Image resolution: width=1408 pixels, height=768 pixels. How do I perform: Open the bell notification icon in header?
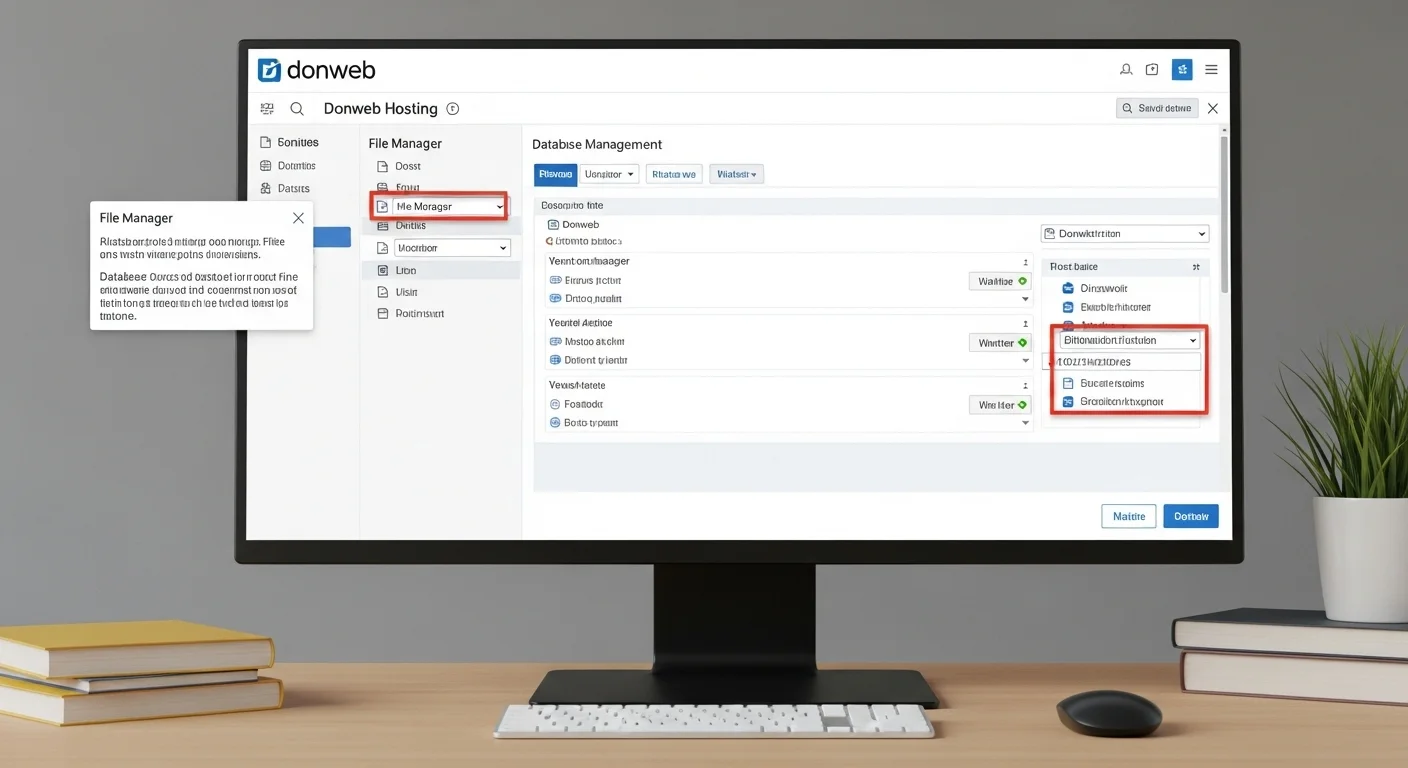(x=1126, y=70)
